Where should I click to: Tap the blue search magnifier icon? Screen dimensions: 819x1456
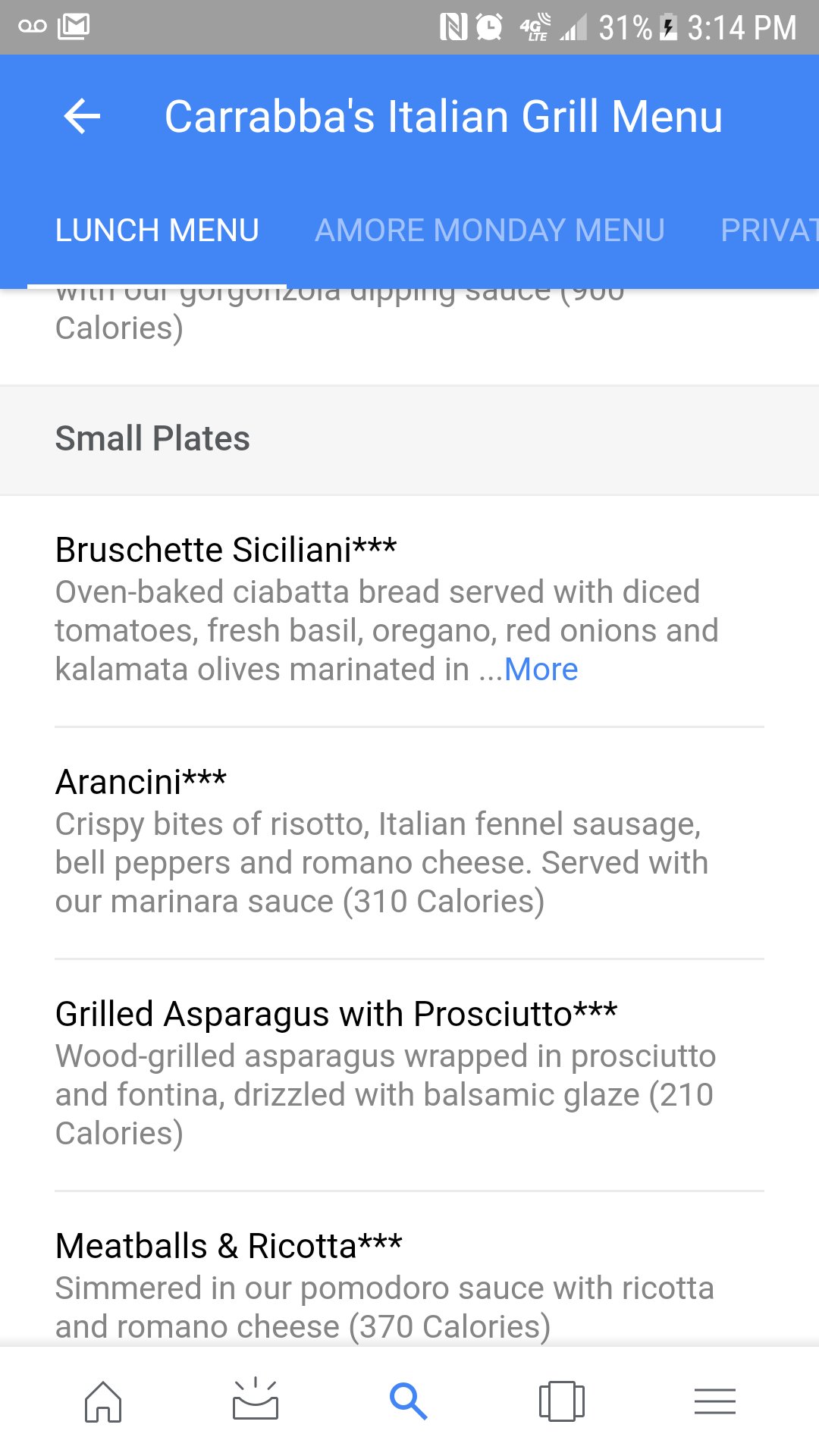(408, 1401)
